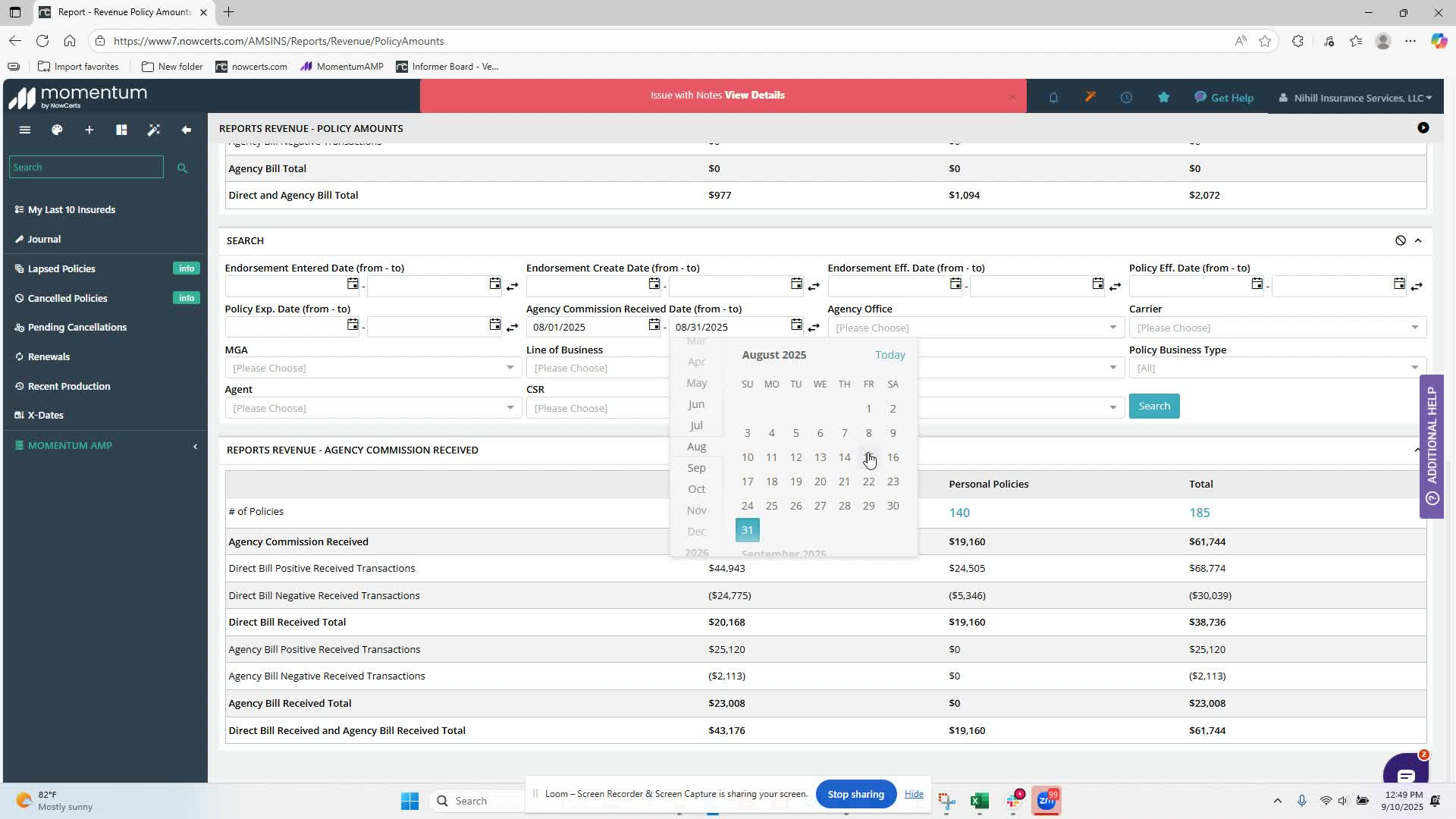Click the plus add-new icon
This screenshot has width=1456, height=819.
[89, 130]
